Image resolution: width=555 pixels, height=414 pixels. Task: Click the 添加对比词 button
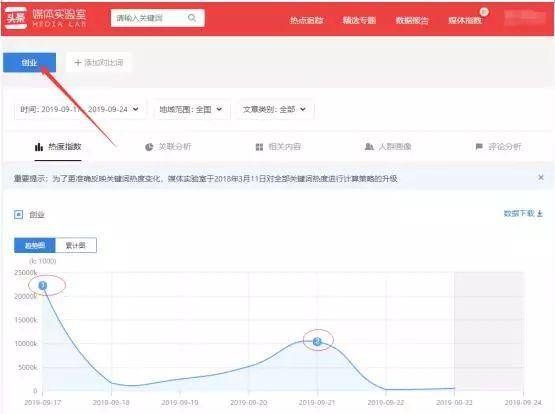99,63
